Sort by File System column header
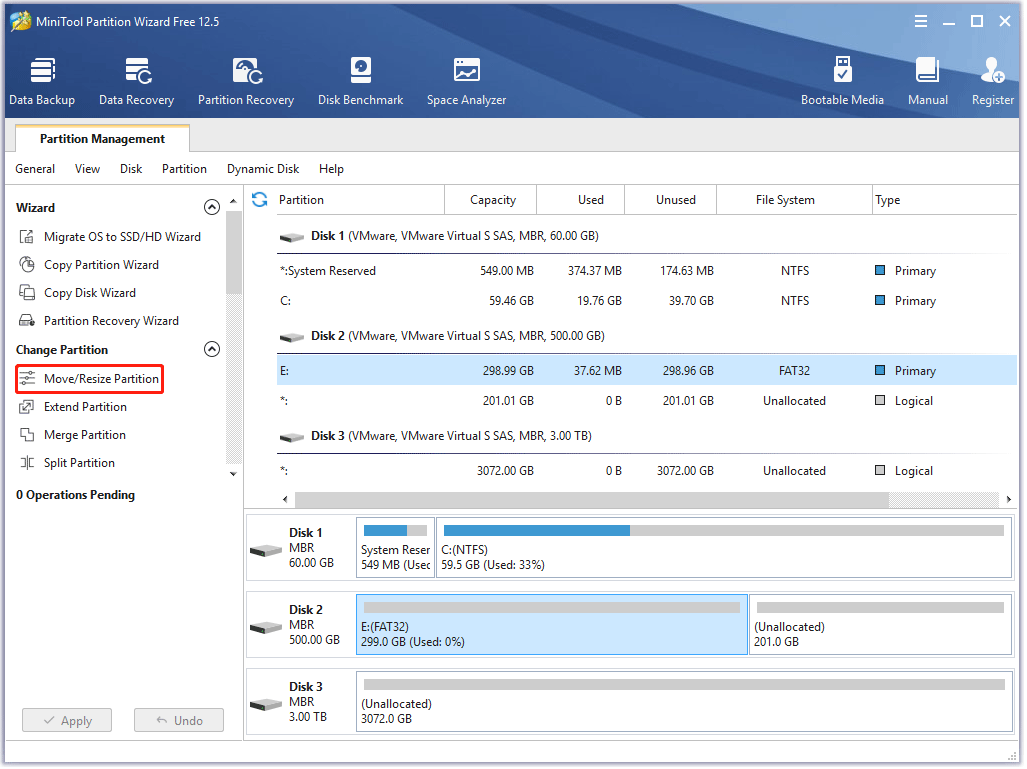 [x=796, y=200]
